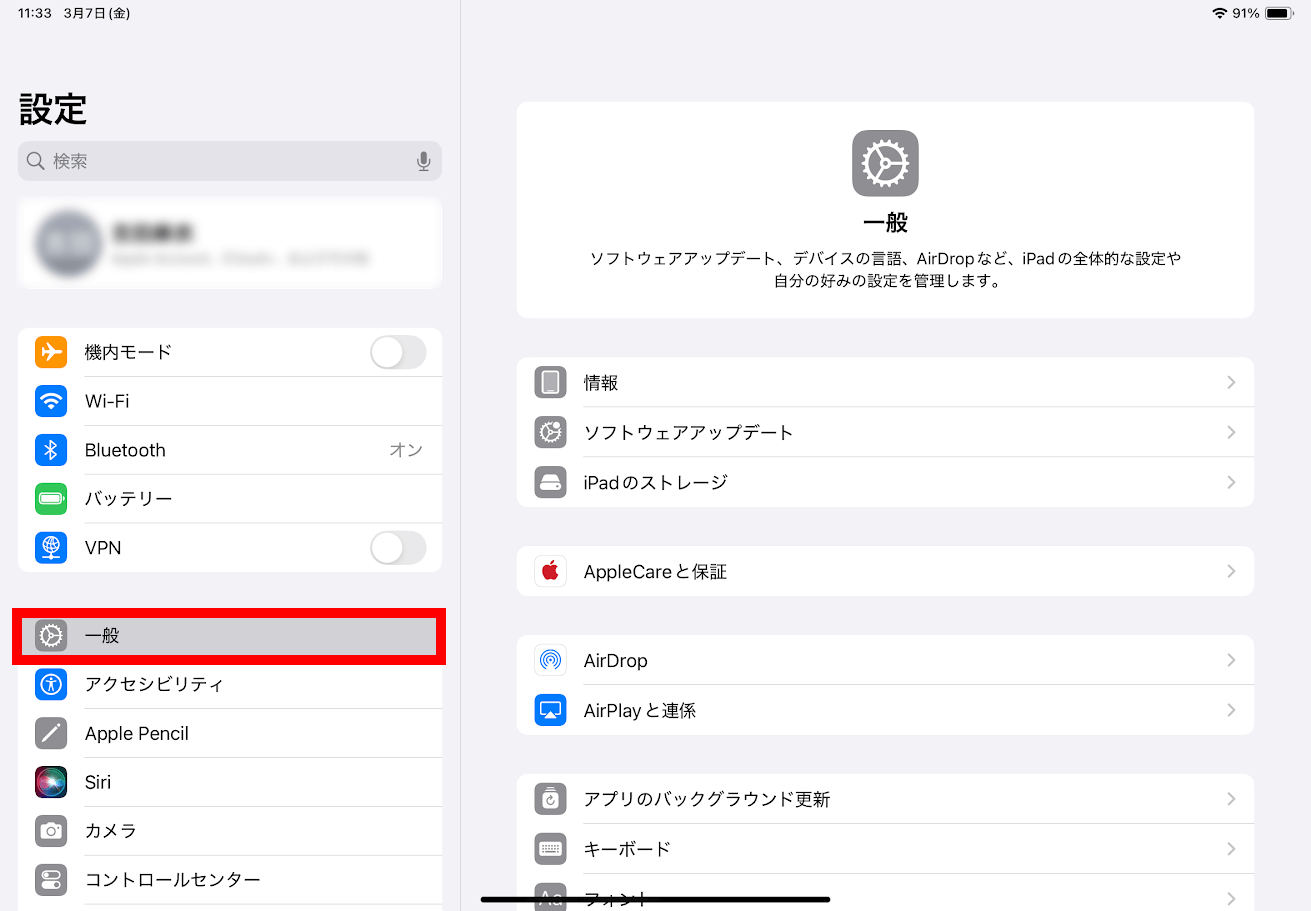Tap the green Battery icon

51,499
